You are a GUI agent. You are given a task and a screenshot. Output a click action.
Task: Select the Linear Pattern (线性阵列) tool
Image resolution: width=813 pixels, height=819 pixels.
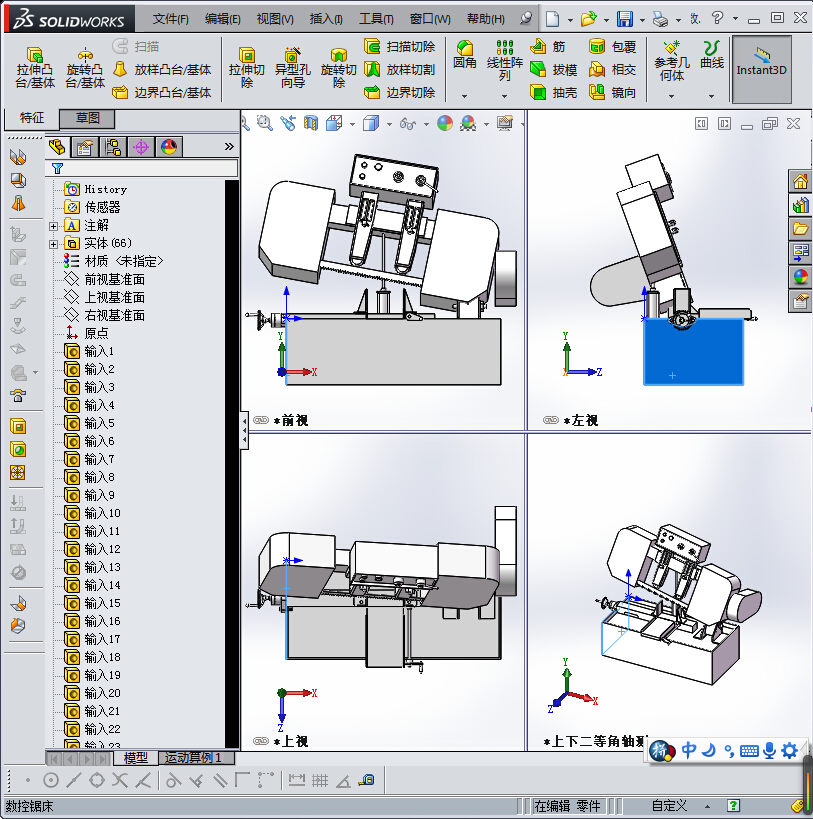point(504,60)
